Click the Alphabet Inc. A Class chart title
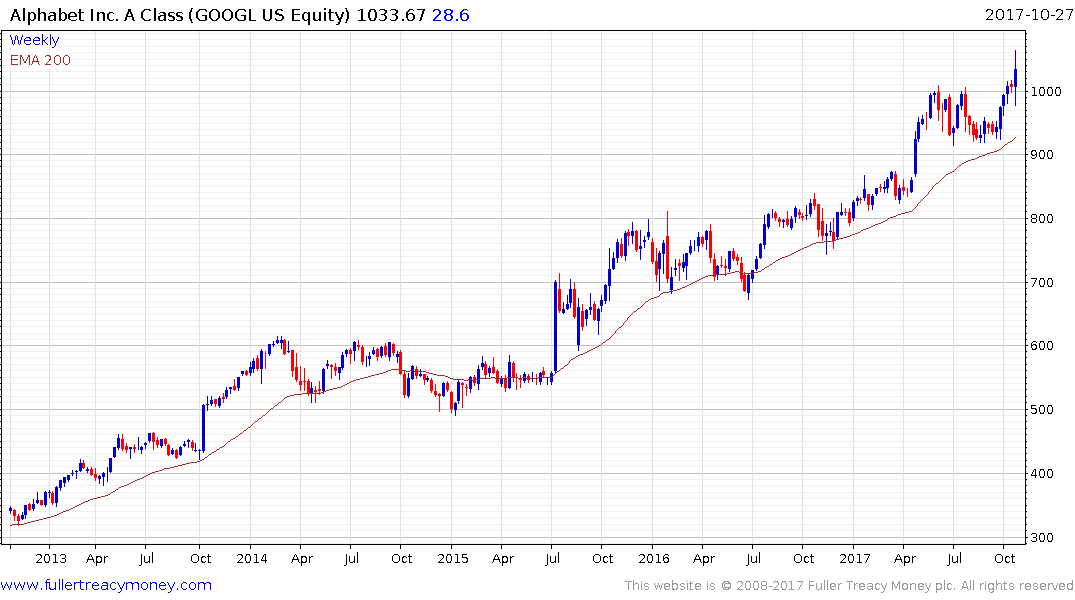Image resolution: width=1075 pixels, height=600 pixels. point(180,15)
